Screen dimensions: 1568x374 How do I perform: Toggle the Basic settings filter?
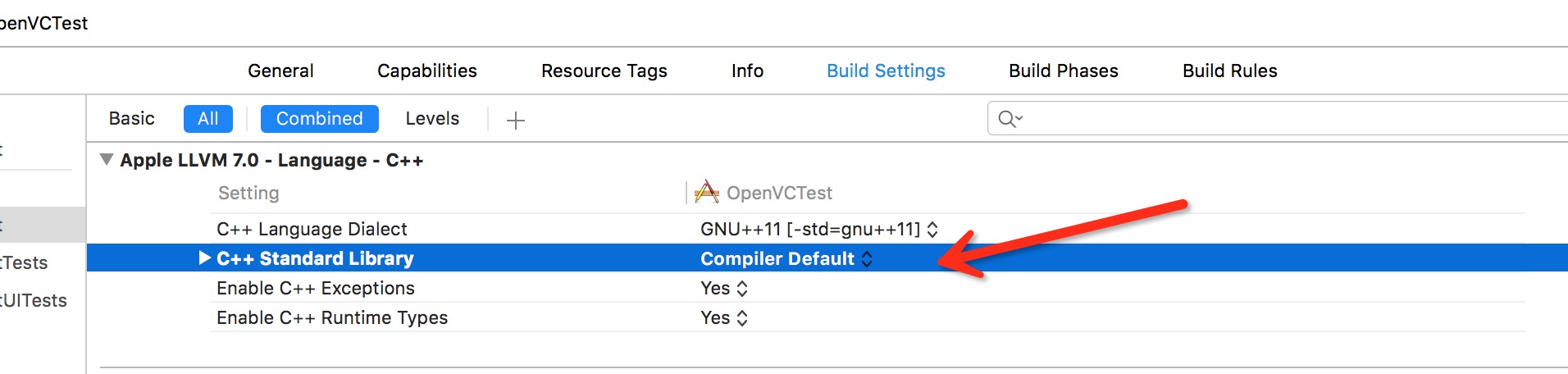click(x=132, y=118)
